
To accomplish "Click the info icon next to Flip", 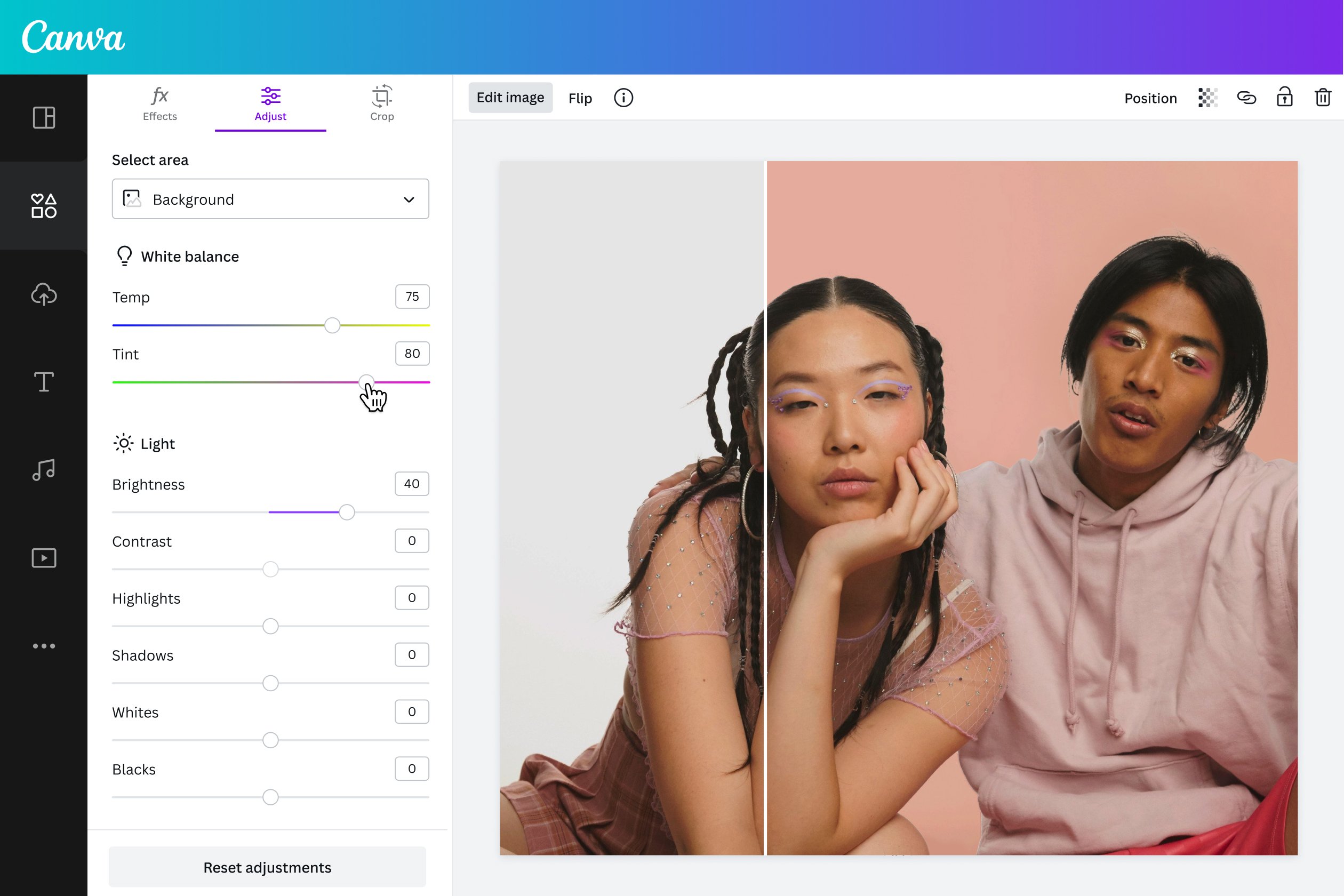I will pyautogui.click(x=624, y=98).
